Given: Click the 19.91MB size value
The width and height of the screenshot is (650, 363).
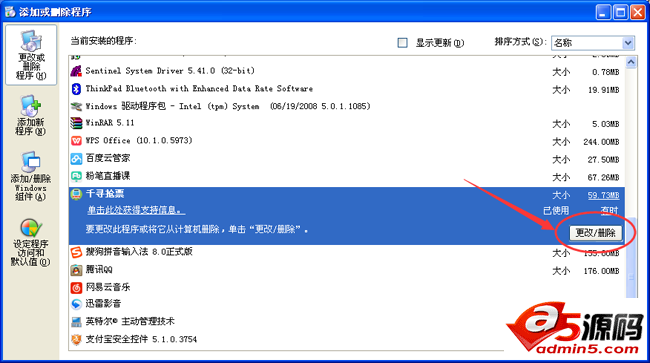Looking at the screenshot, I should click(603, 90).
